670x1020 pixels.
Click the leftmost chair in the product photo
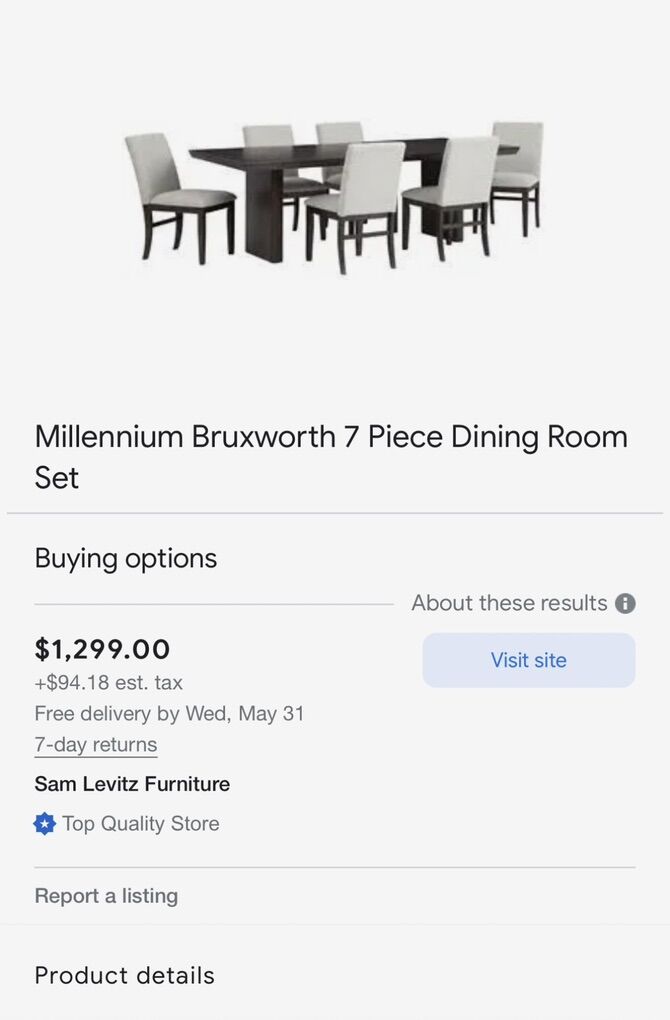pos(175,195)
